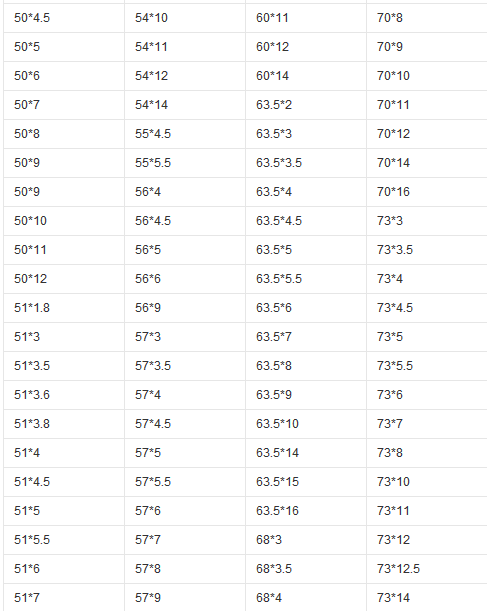Click the 70*16 cell
This screenshot has width=487, height=611.
point(427,192)
